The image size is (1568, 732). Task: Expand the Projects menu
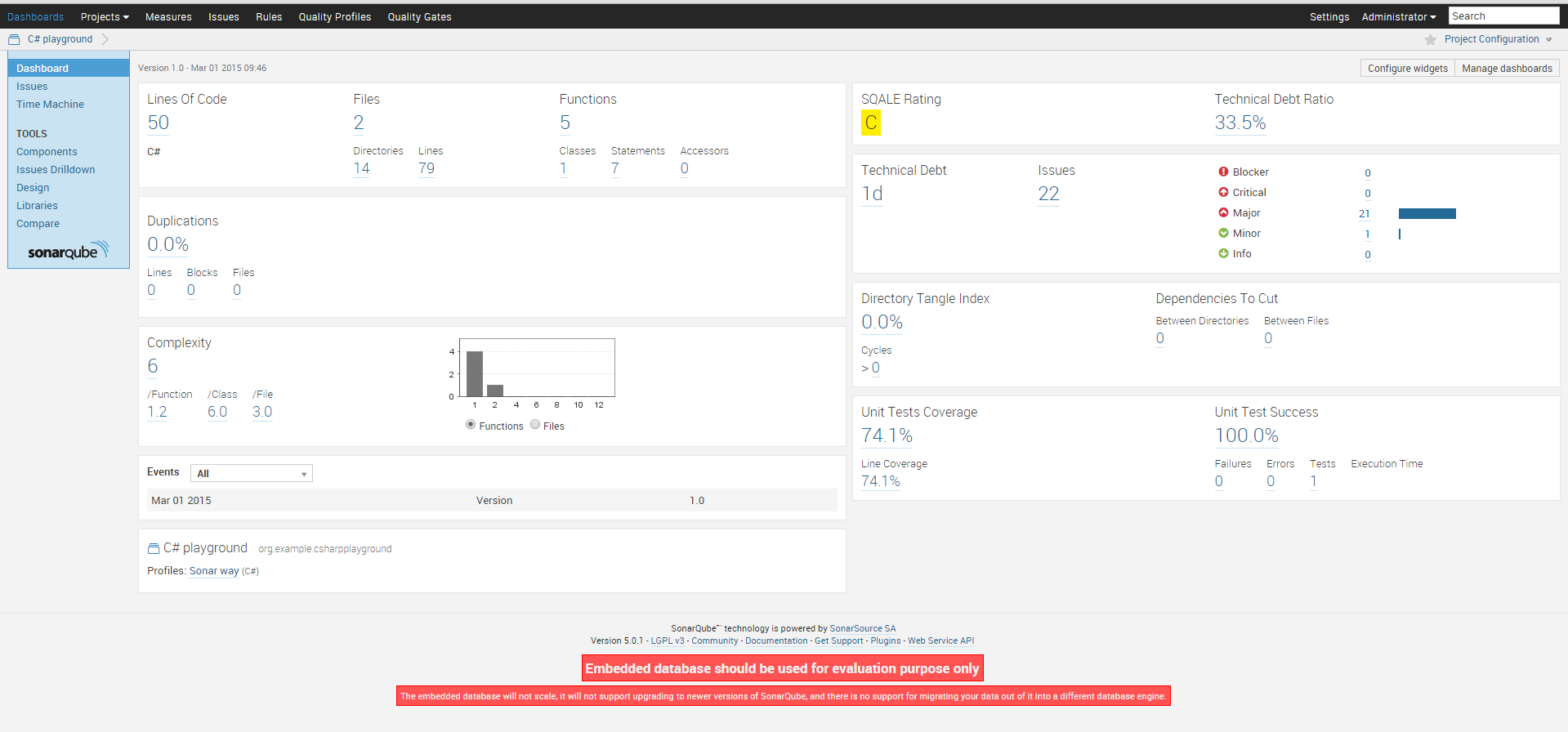105,16
